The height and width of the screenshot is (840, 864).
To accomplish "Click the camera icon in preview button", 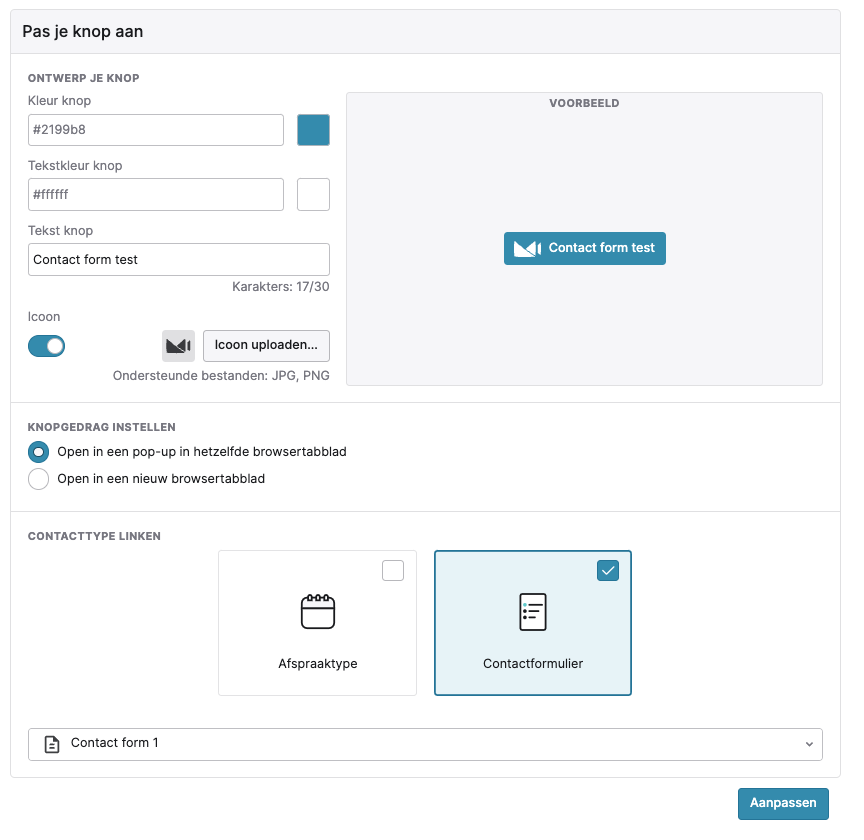I will pyautogui.click(x=527, y=249).
